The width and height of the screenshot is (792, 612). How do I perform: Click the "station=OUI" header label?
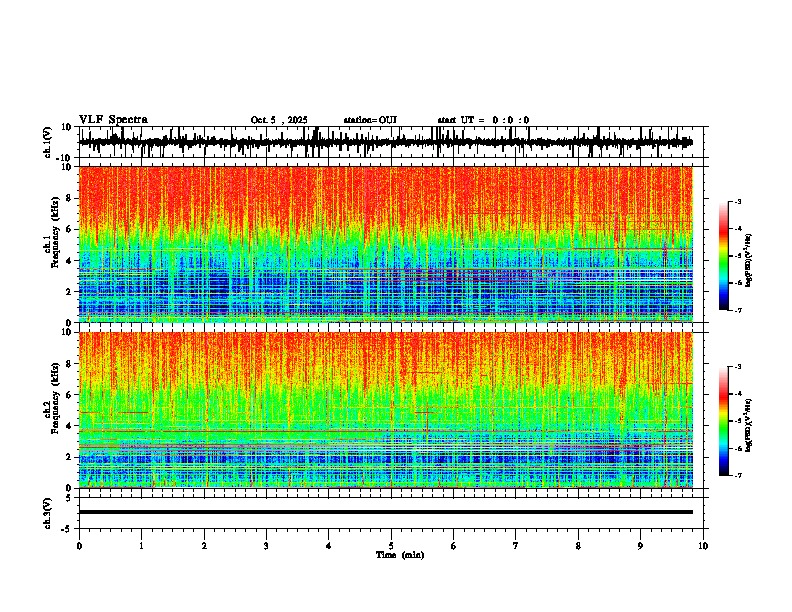click(x=370, y=120)
